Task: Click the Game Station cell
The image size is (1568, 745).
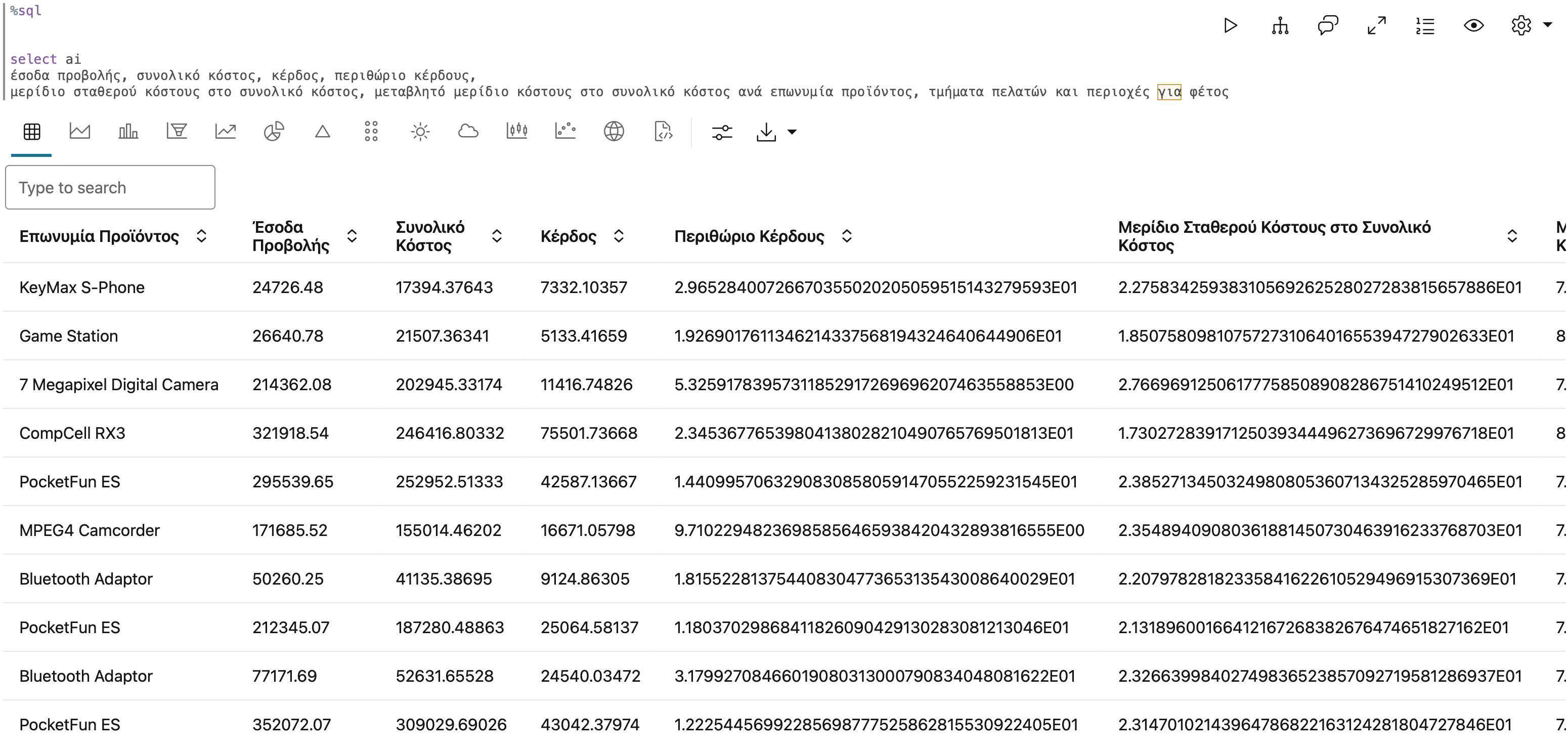Action: click(69, 336)
